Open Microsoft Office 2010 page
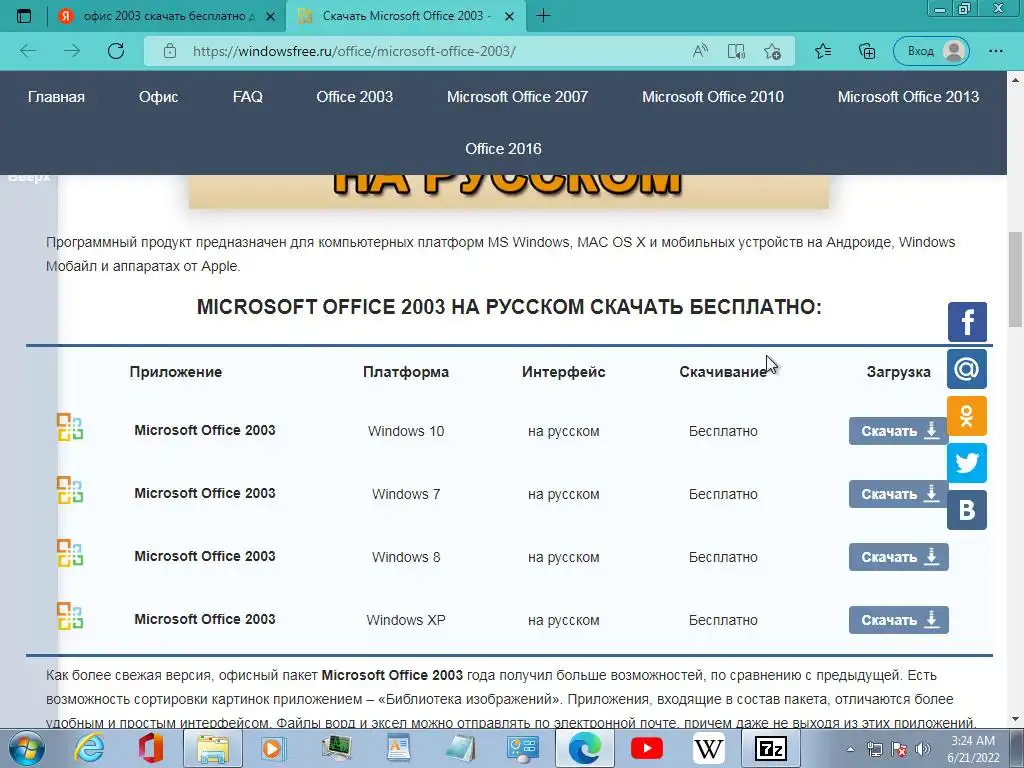This screenshot has height=768, width=1024. coord(712,97)
